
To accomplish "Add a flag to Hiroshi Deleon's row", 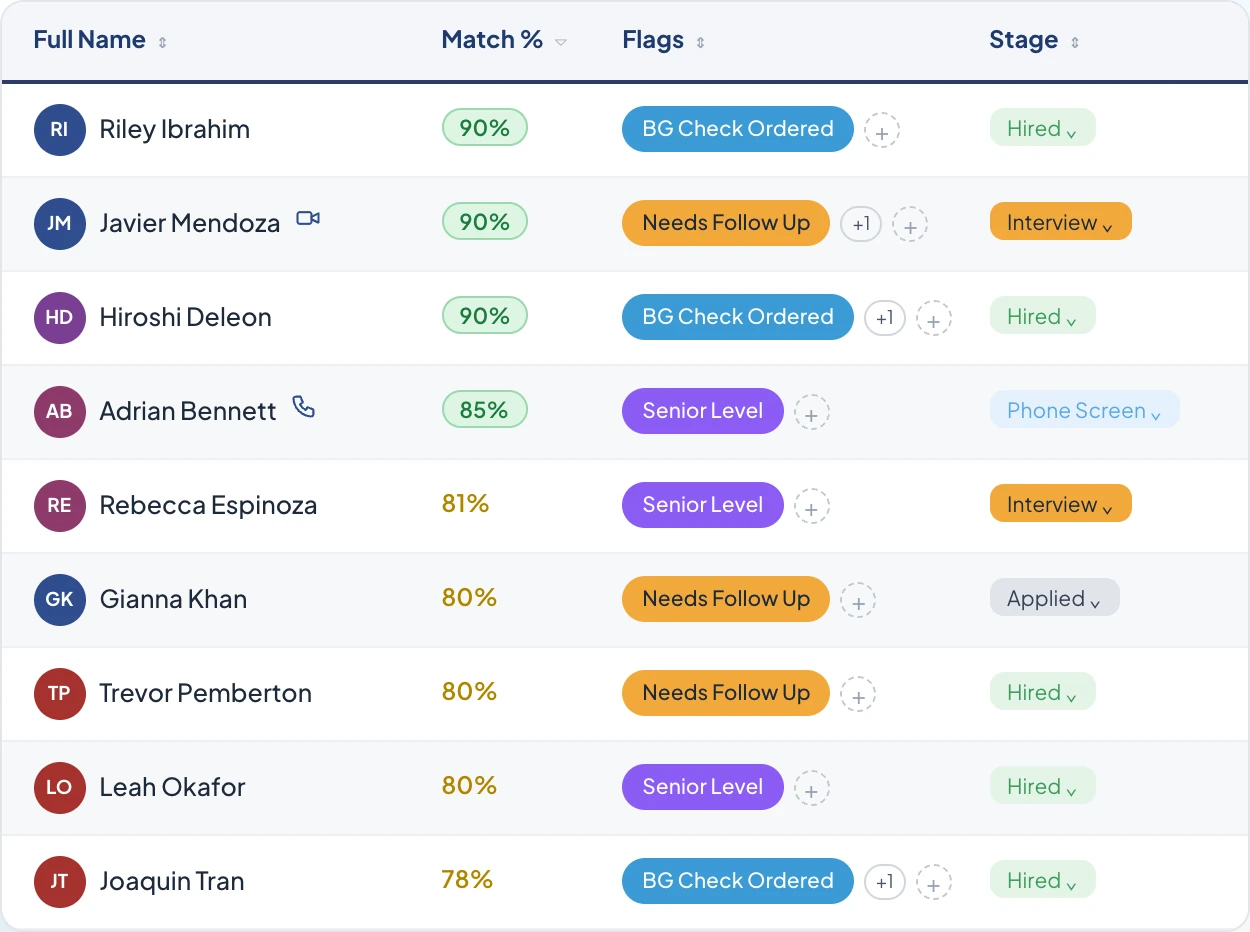I will coord(934,319).
